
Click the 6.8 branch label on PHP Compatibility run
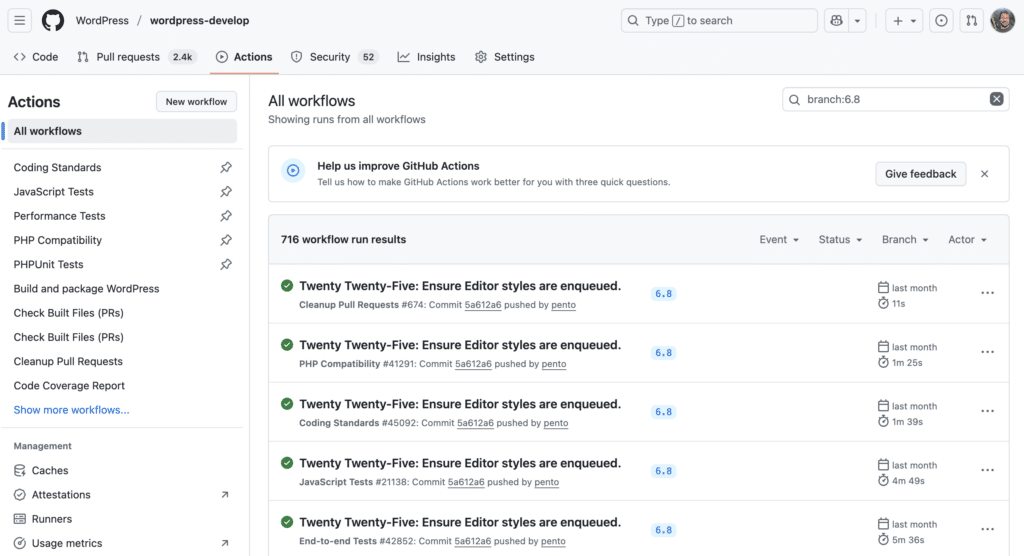664,353
